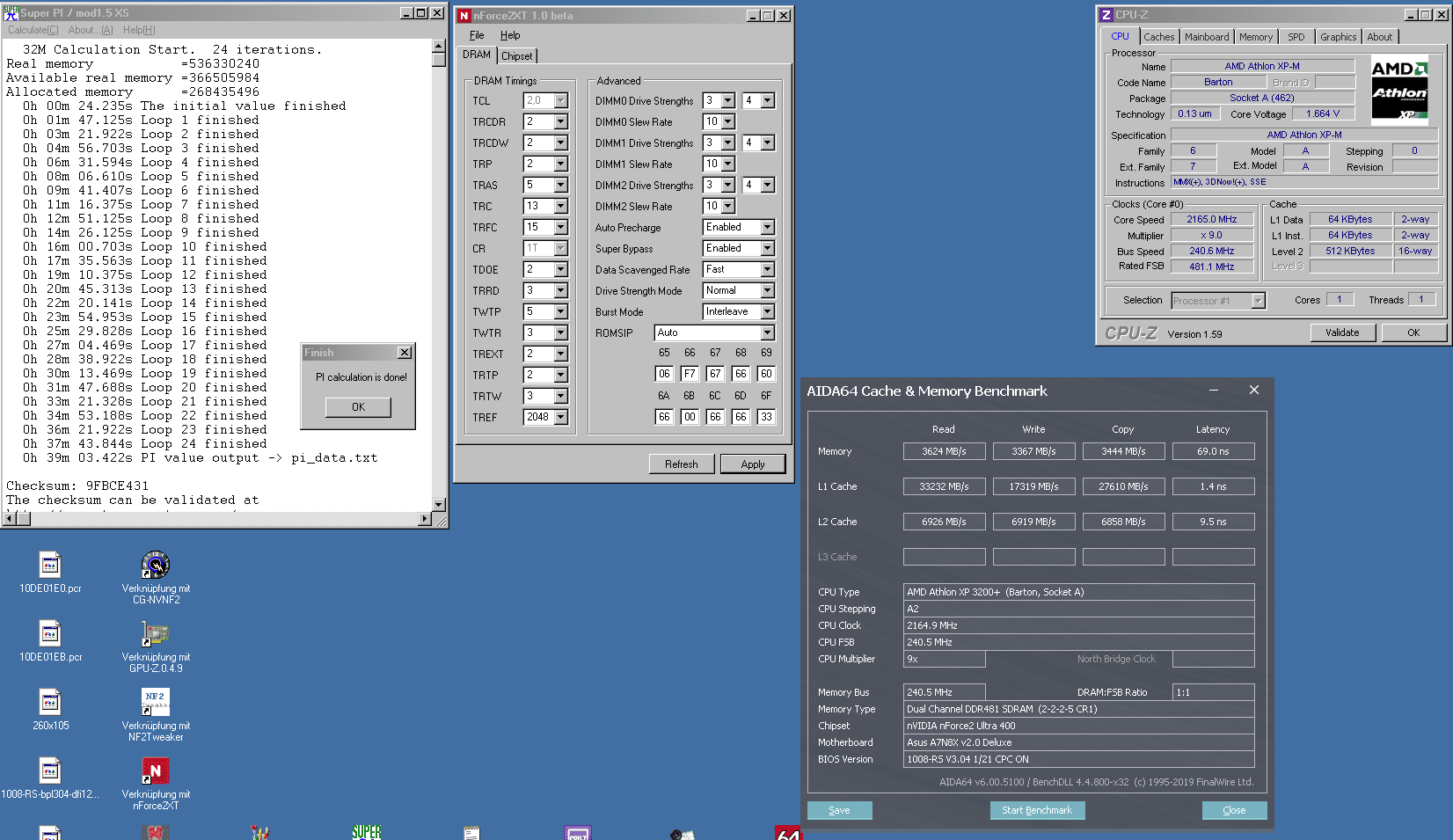
Task: Open the SPD tab in CPU-Z
Action: [x=1296, y=37]
